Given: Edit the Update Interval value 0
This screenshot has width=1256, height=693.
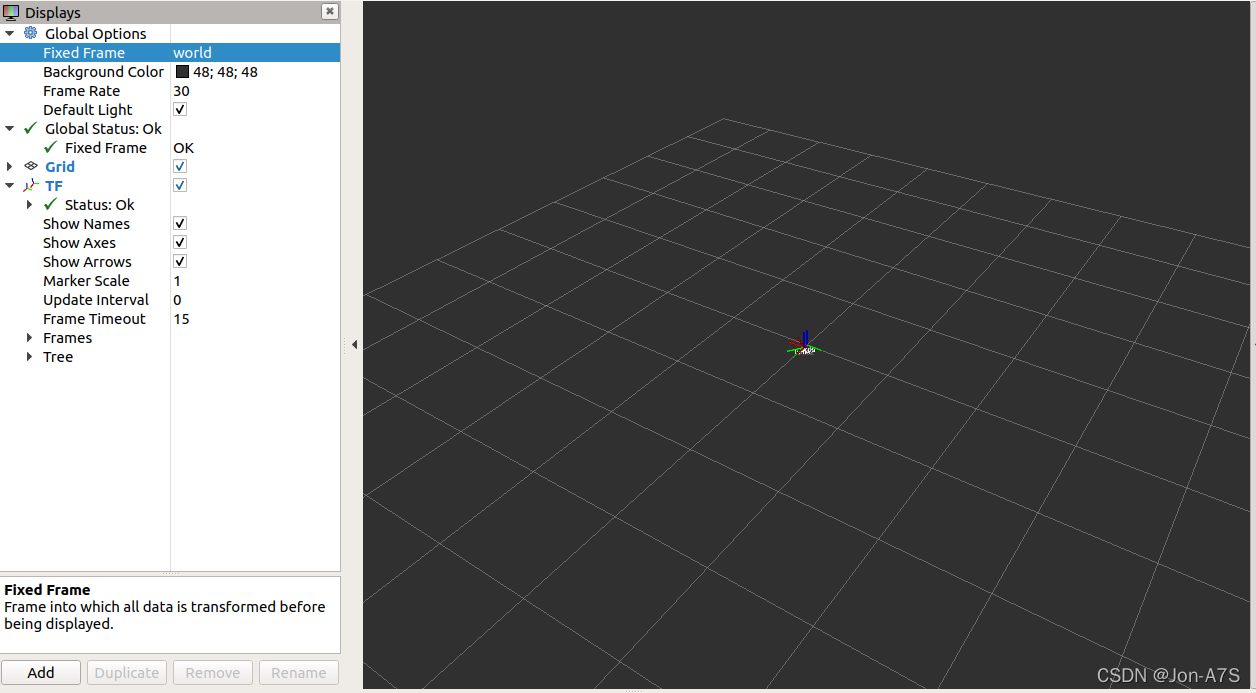Looking at the screenshot, I should [x=177, y=299].
